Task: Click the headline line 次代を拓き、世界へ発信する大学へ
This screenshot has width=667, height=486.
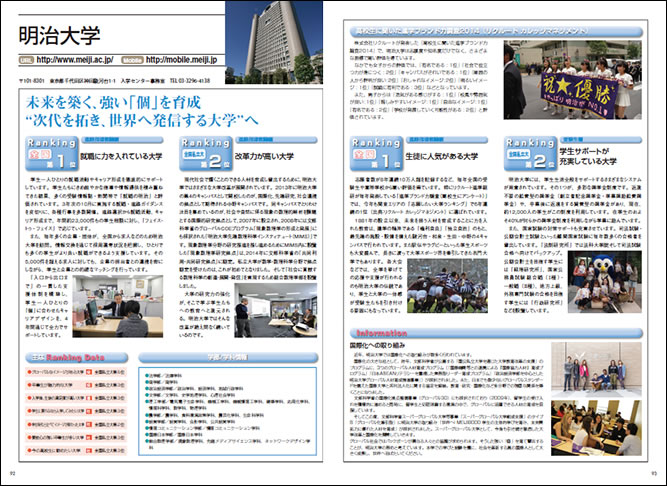Action: point(142,120)
